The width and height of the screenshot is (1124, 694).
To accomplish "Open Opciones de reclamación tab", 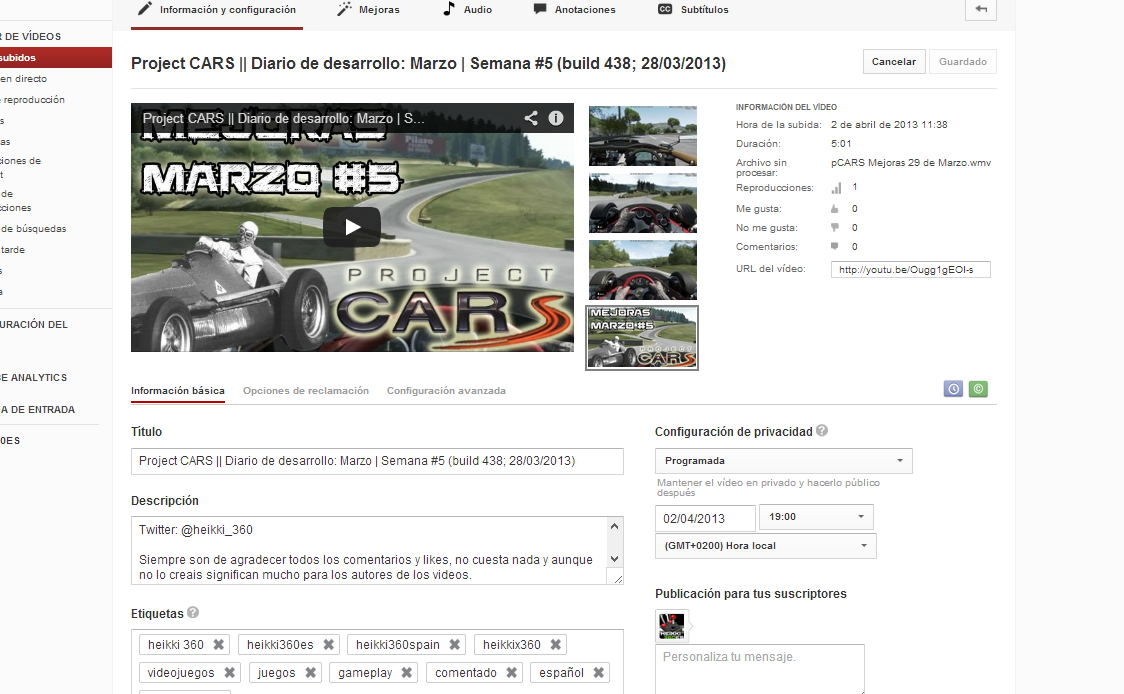I will (x=306, y=391).
